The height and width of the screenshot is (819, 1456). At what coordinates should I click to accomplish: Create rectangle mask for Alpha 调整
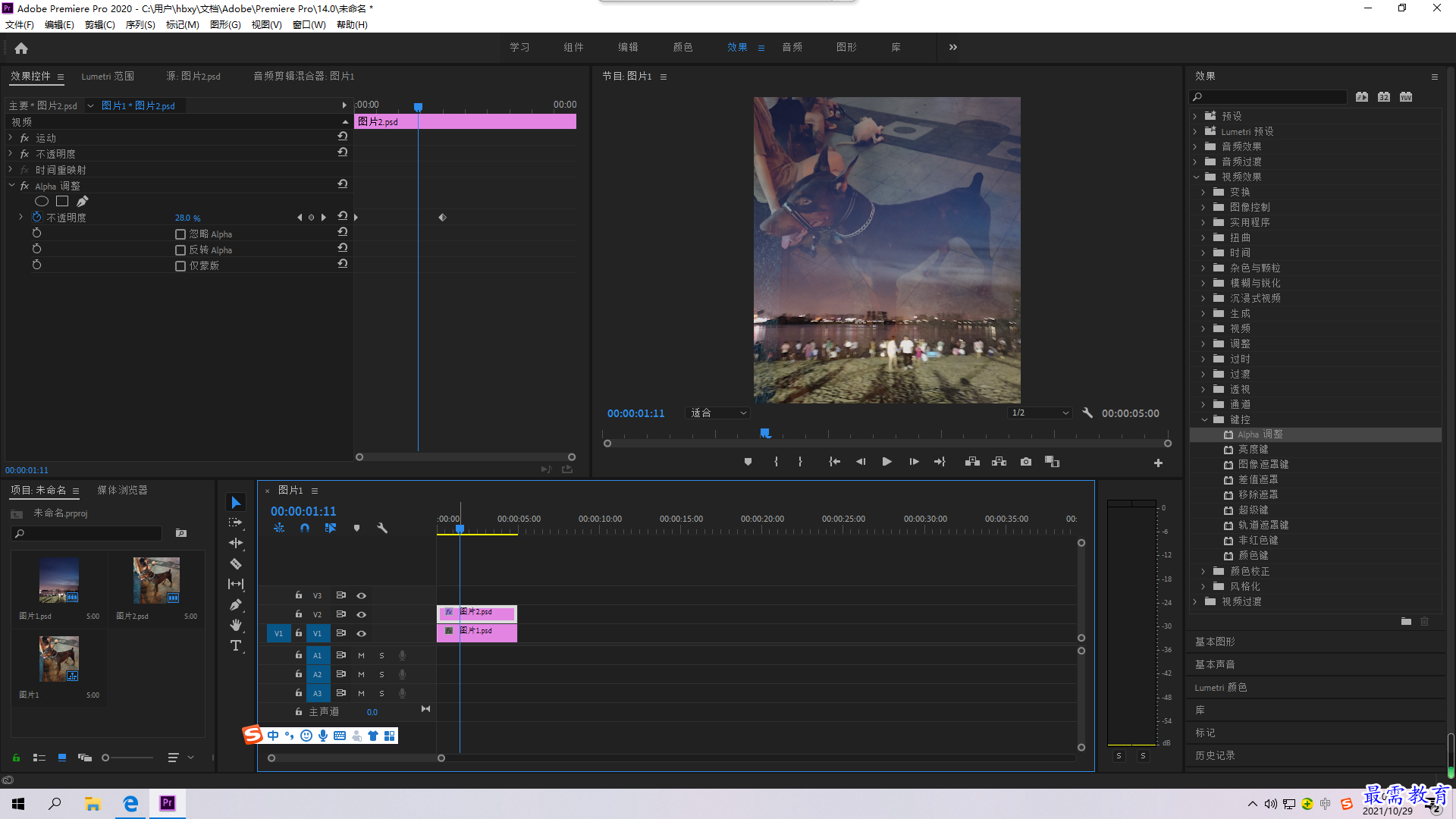(x=62, y=201)
